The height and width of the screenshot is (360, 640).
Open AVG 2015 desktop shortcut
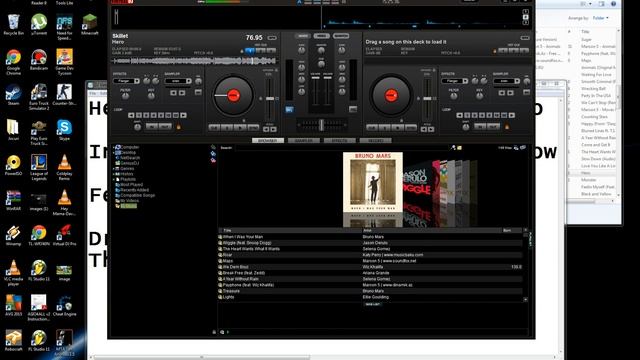13,305
